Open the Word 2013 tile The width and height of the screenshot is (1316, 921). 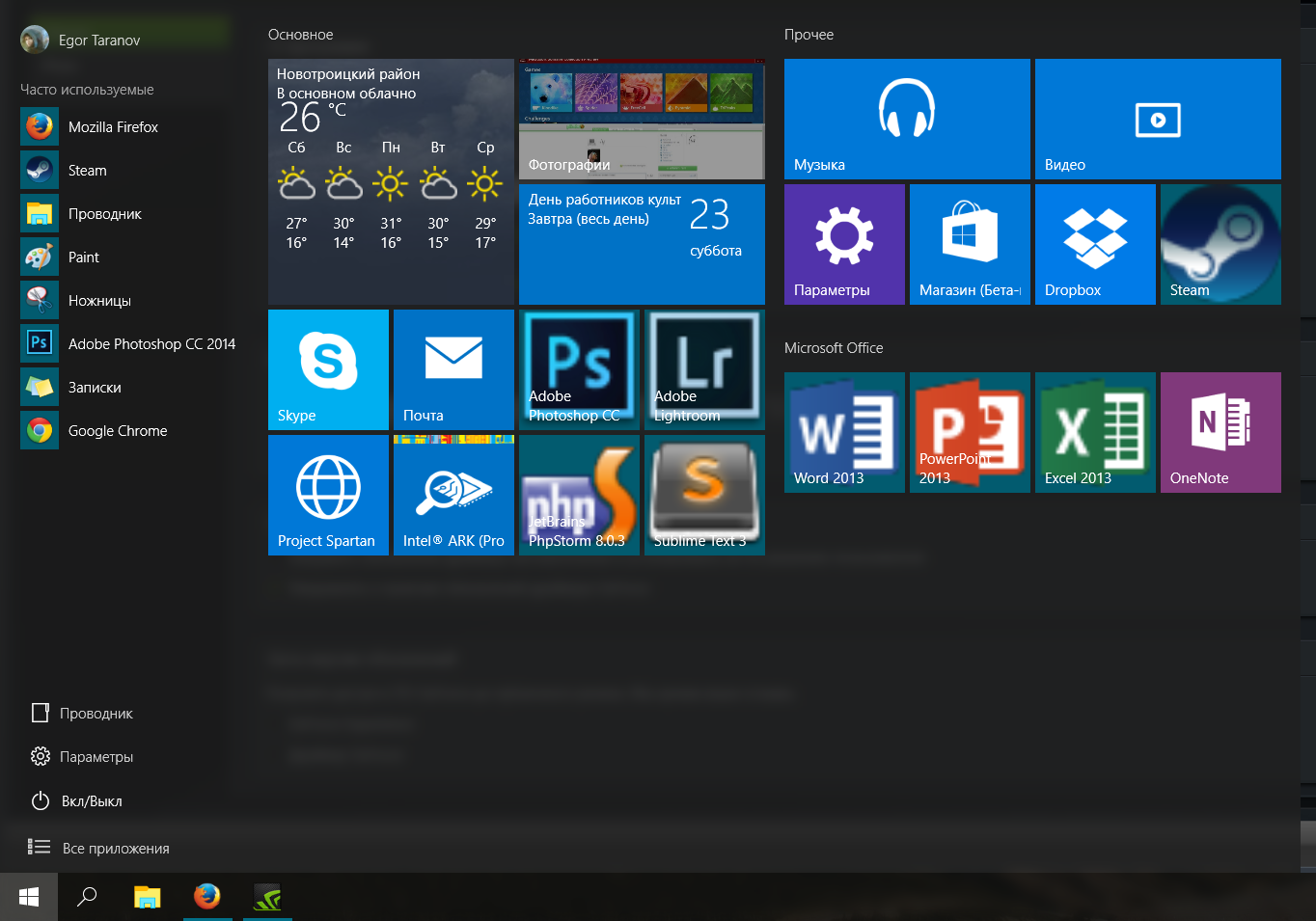(844, 432)
